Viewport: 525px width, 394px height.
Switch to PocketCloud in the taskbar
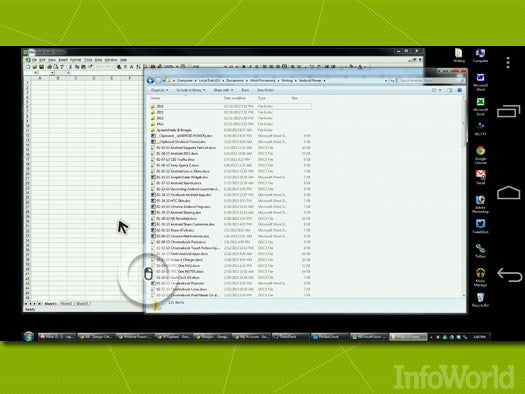point(329,337)
